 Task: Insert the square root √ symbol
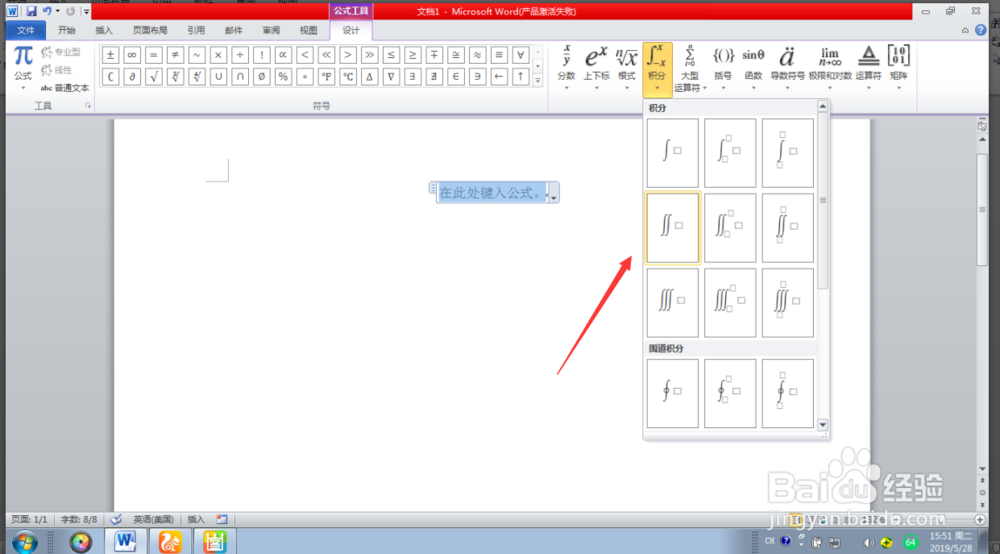coord(153,77)
